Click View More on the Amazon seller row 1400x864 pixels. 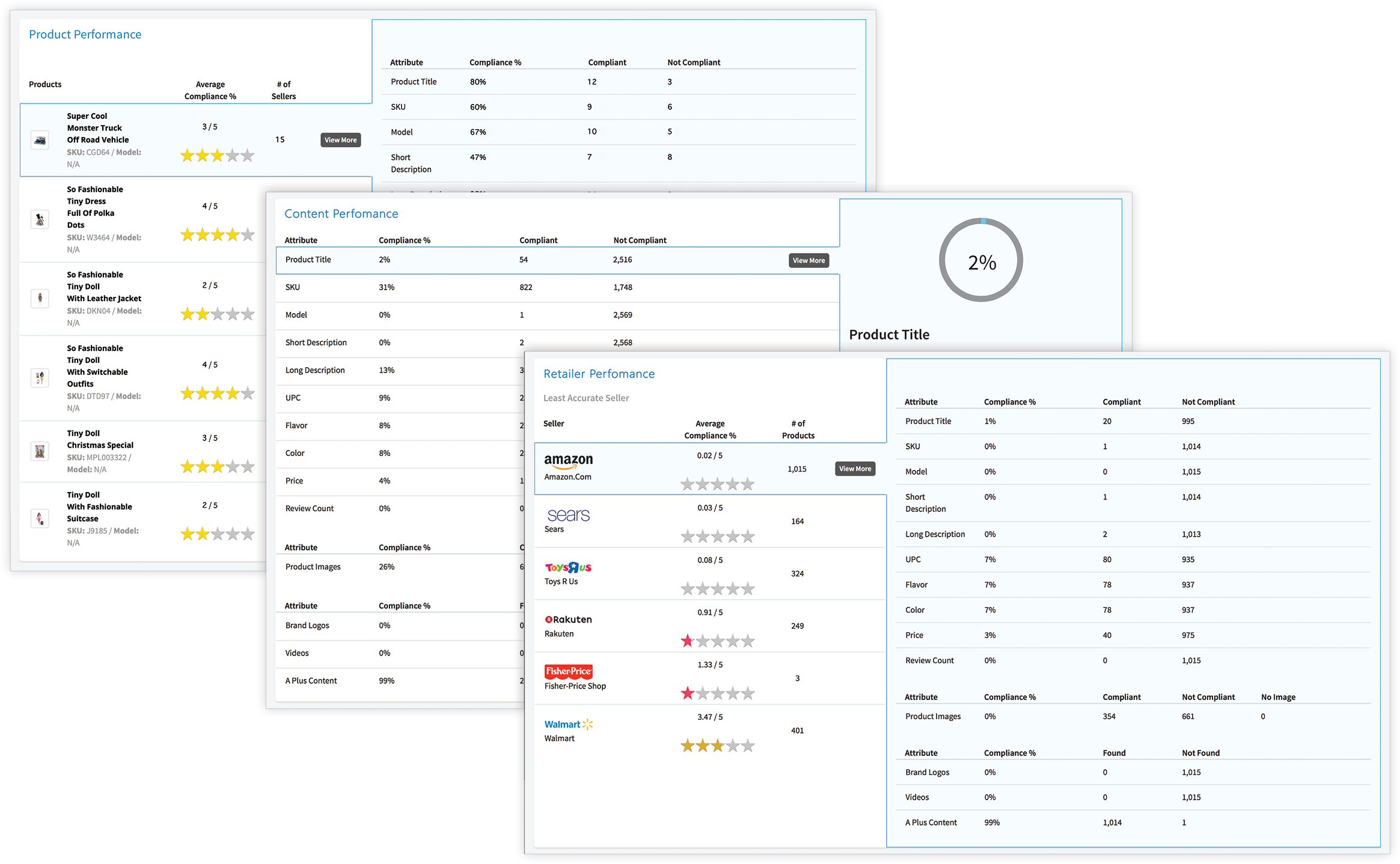855,469
